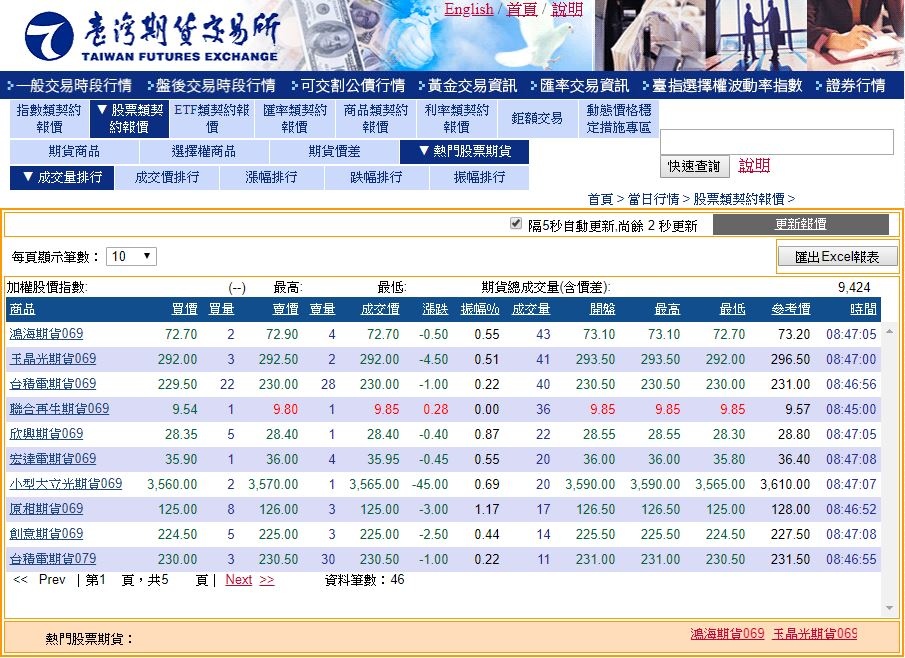Open 原相期貨069 row link

[x=46, y=509]
